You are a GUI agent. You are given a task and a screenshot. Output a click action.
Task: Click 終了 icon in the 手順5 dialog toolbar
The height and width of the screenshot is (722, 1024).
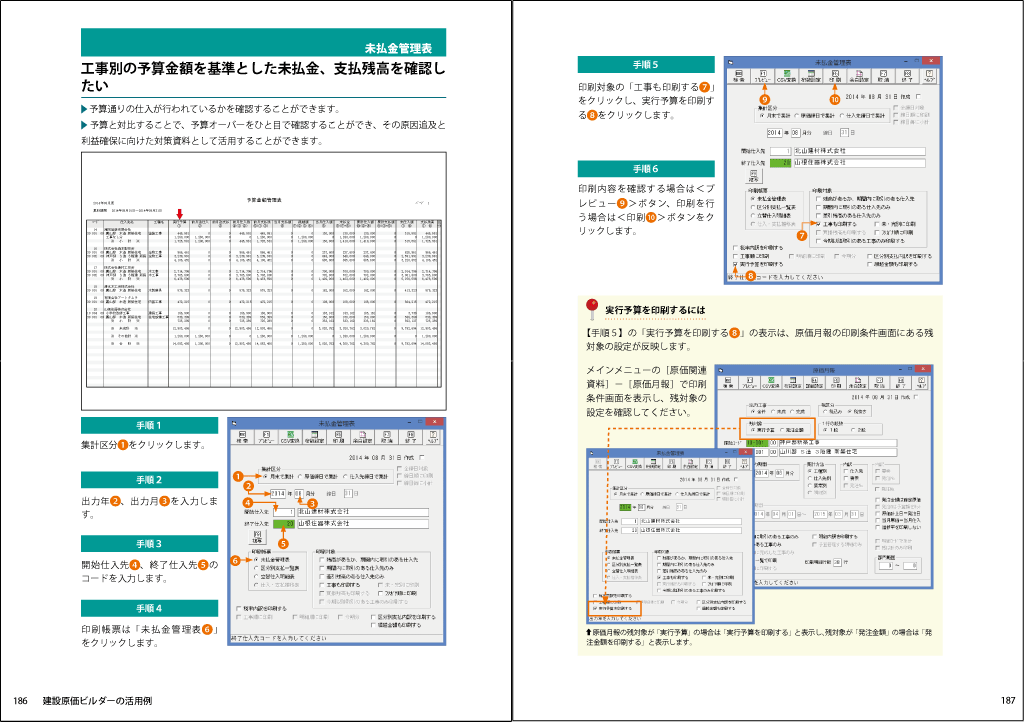[x=907, y=76]
